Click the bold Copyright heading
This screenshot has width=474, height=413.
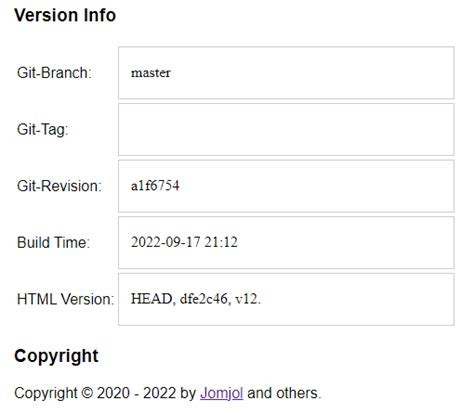coord(56,357)
